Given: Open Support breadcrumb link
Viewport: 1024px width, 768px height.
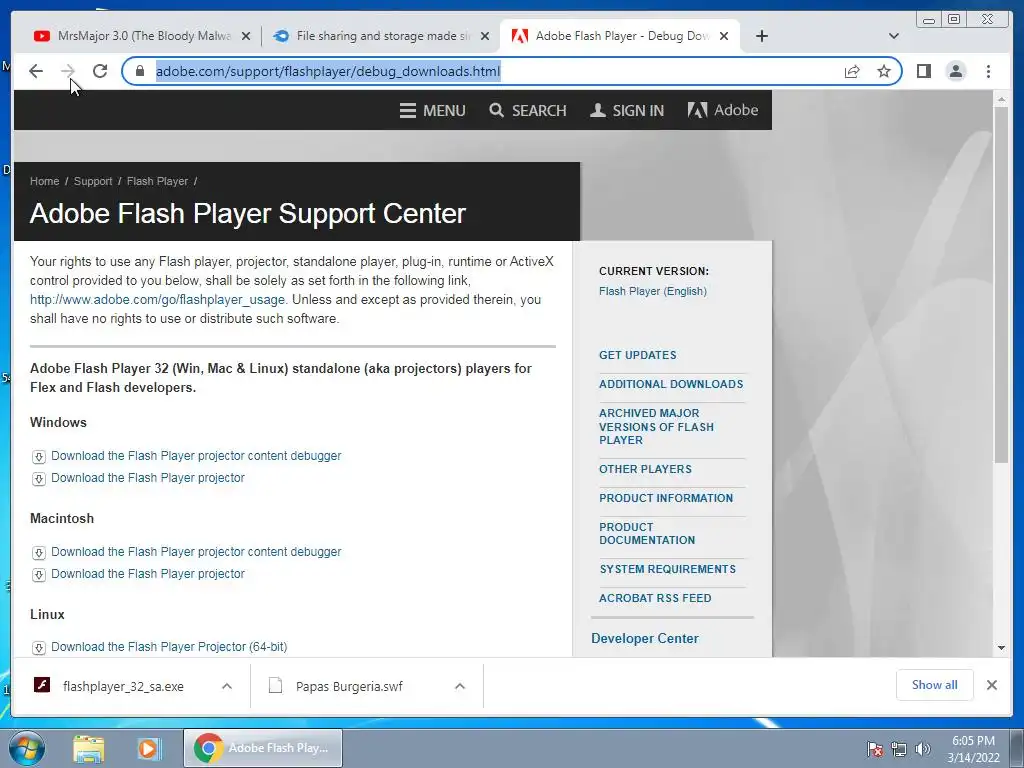Looking at the screenshot, I should click(x=93, y=181).
